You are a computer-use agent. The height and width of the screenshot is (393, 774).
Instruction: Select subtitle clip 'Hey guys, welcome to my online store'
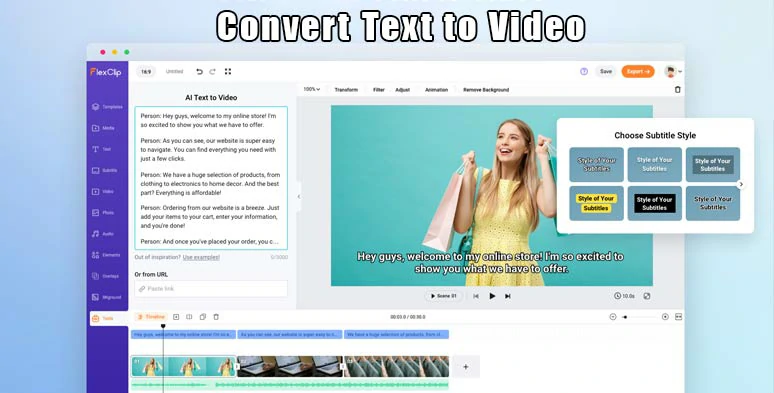tap(184, 334)
